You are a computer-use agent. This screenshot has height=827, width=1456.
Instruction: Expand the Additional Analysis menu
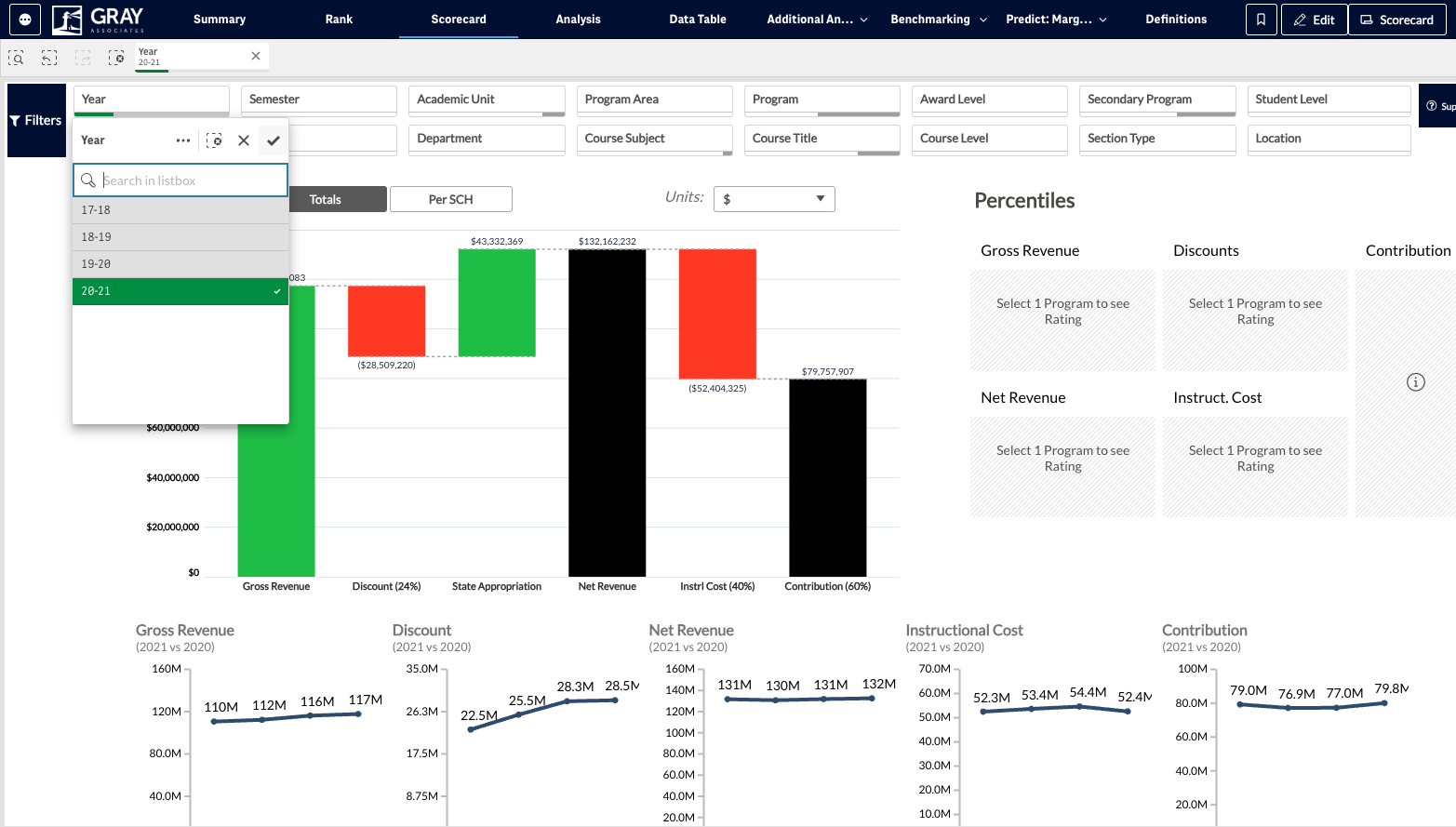[x=817, y=20]
